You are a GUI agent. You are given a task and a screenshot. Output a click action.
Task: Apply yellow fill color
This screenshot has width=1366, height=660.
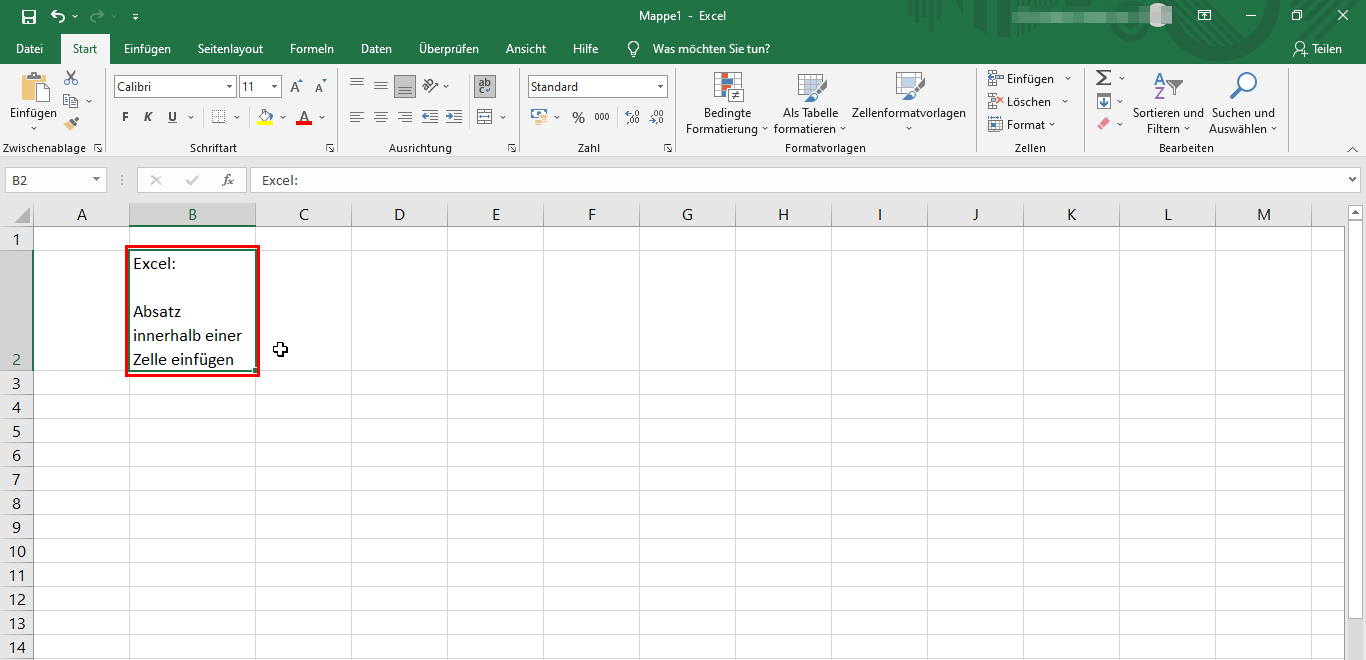click(265, 117)
